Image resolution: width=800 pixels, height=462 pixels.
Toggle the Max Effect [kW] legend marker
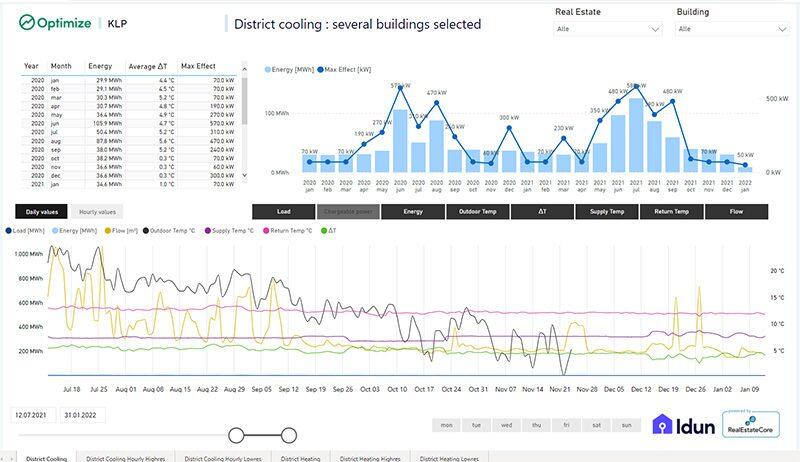click(x=320, y=70)
